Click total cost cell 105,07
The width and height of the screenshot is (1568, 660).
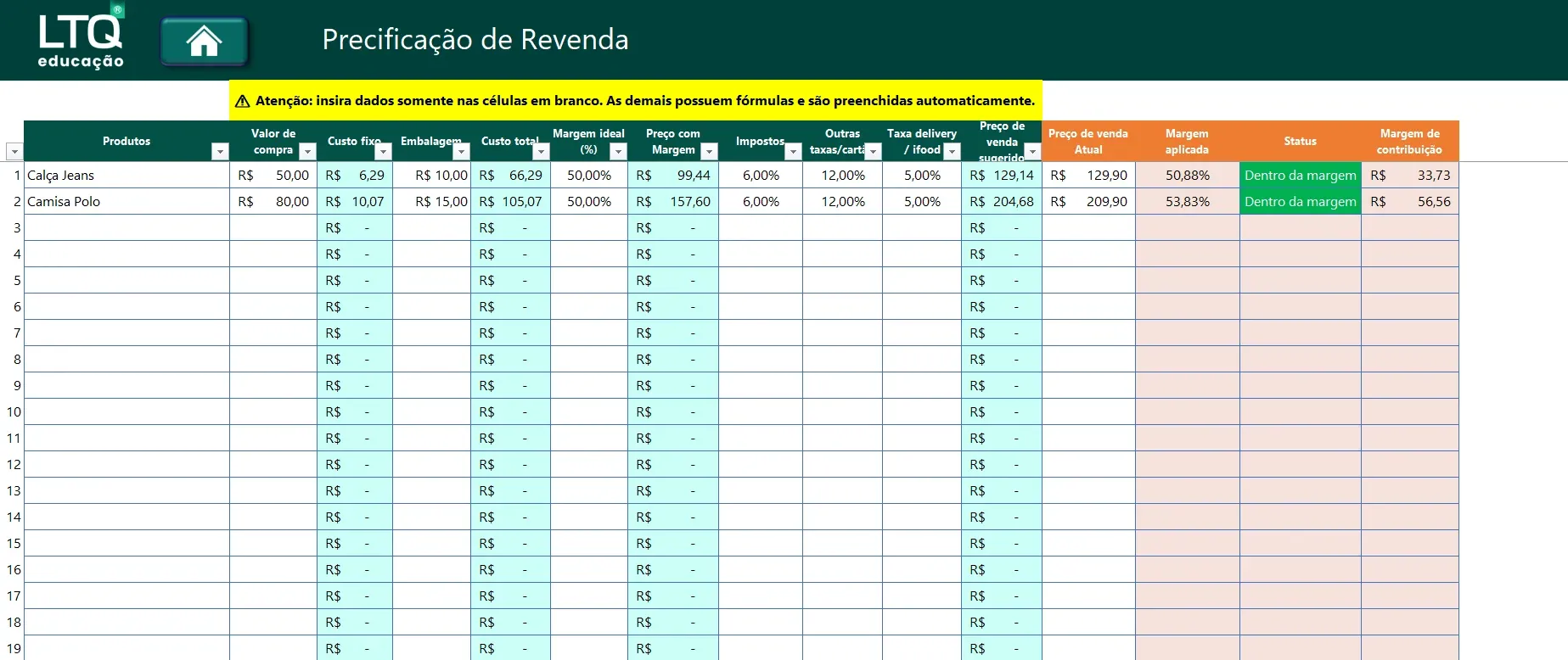point(510,202)
